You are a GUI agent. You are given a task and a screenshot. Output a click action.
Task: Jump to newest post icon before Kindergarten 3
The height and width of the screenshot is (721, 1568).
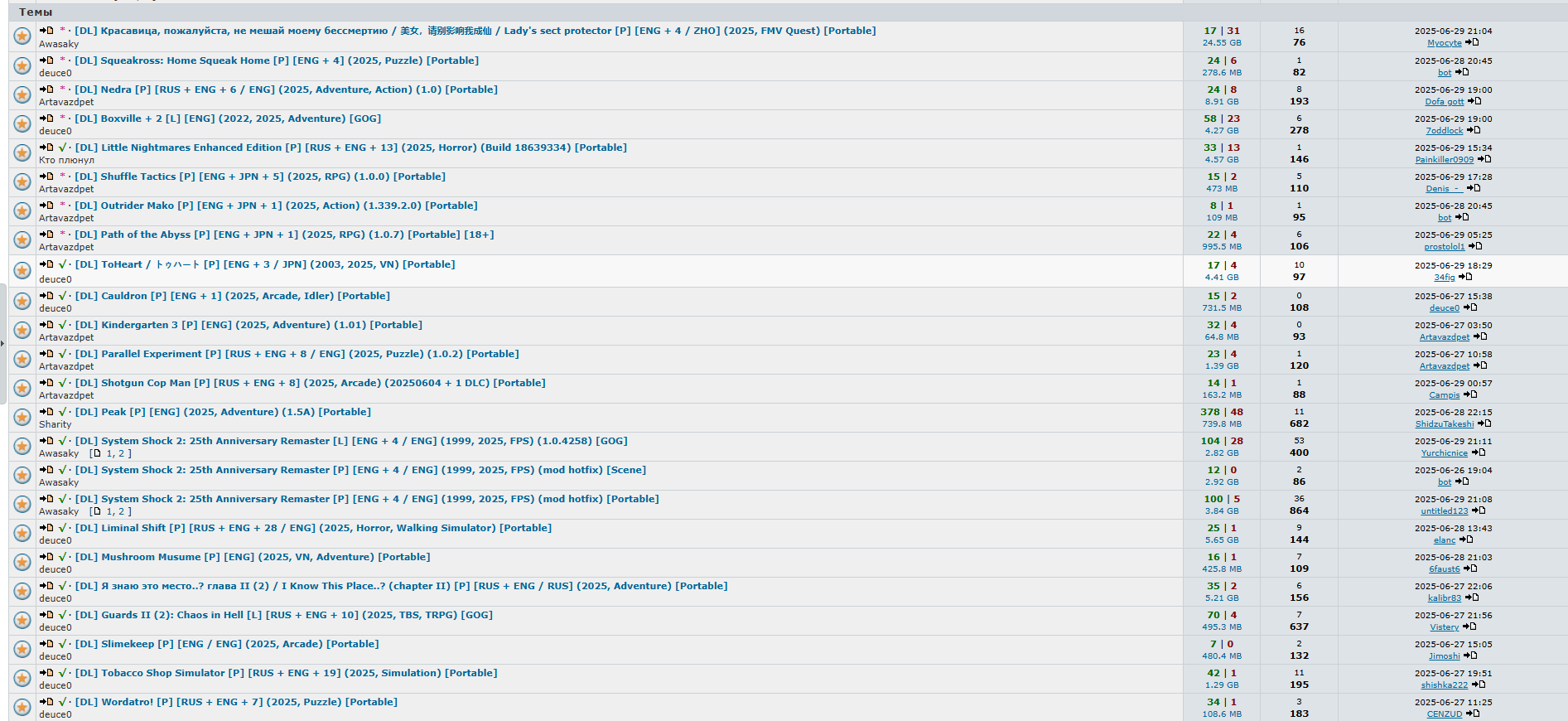[x=46, y=325]
